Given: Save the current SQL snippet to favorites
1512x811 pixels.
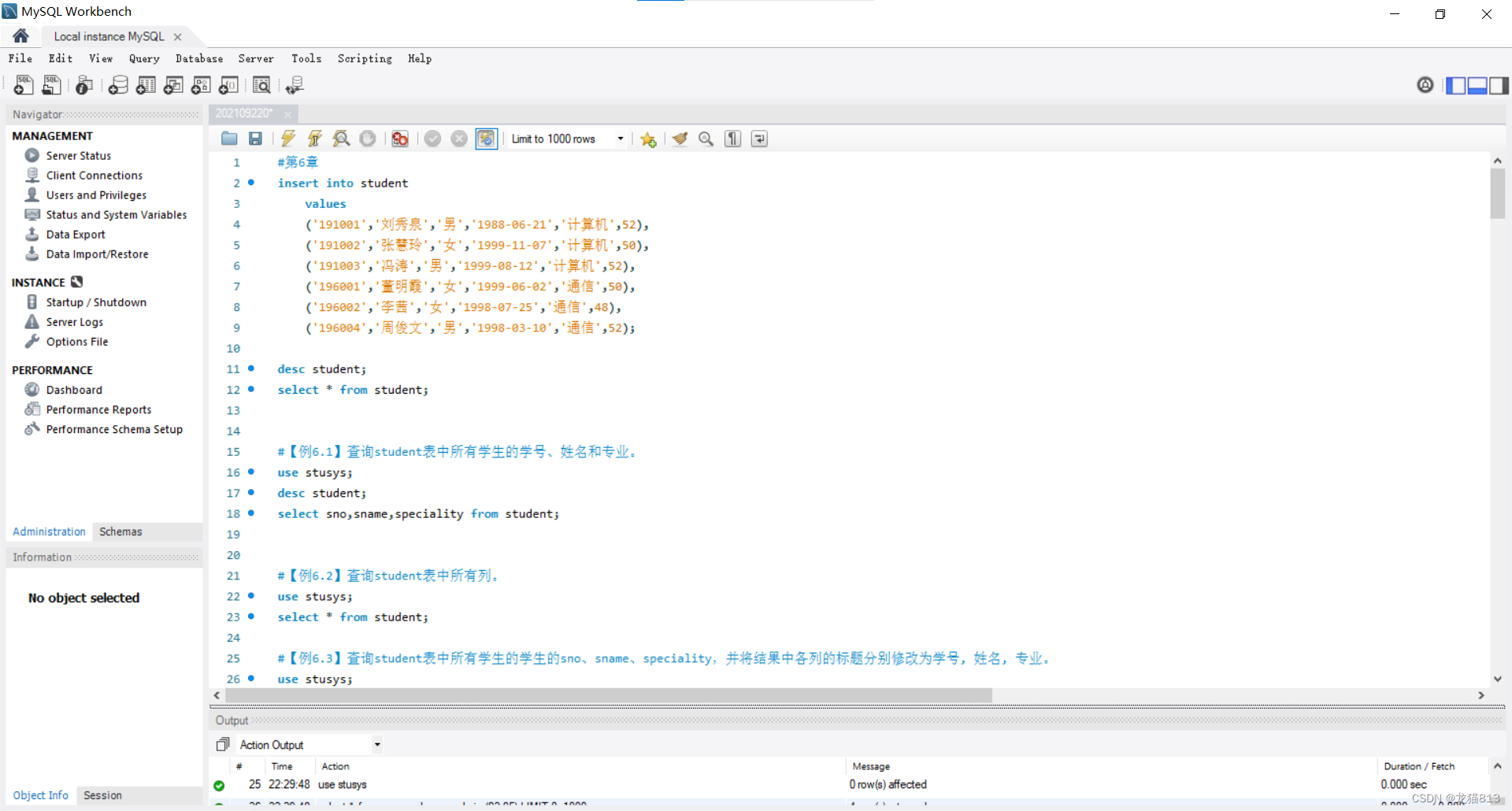Looking at the screenshot, I should pos(648,139).
